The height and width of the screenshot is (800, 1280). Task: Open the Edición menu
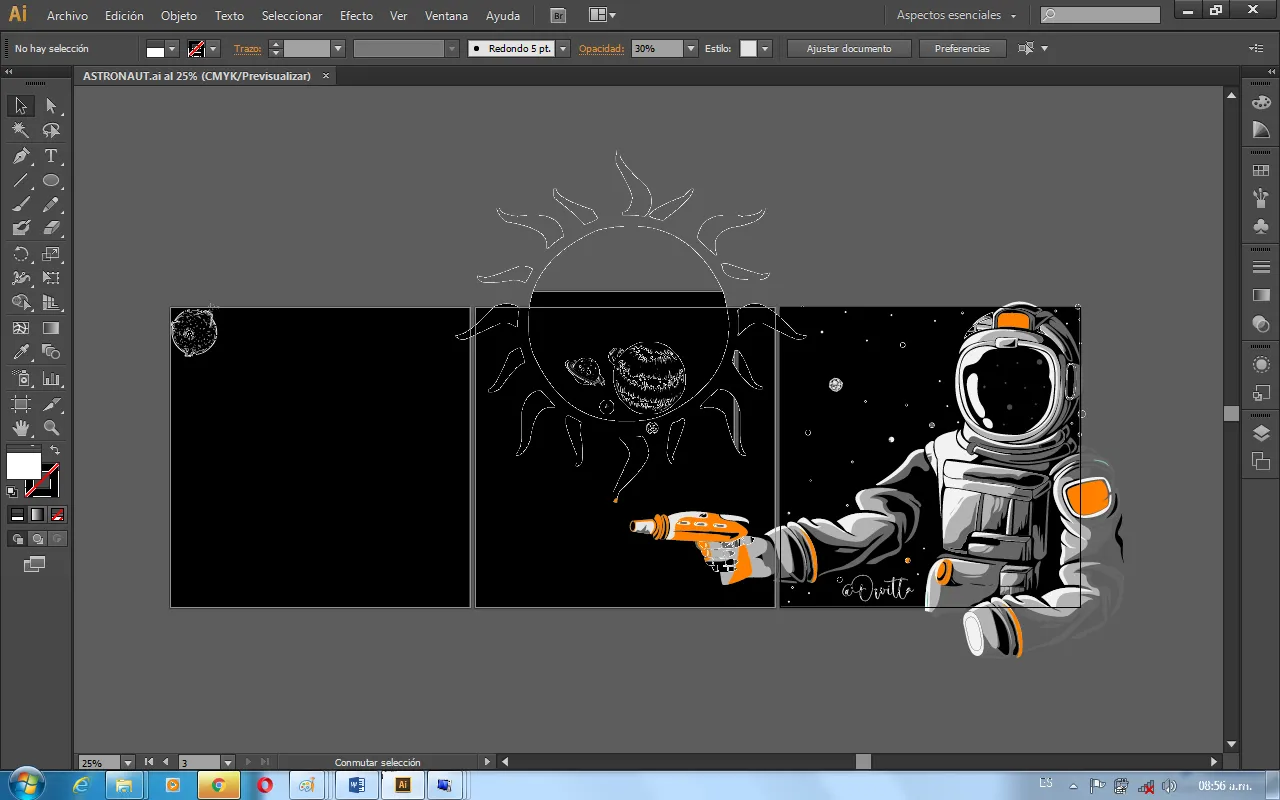124,16
